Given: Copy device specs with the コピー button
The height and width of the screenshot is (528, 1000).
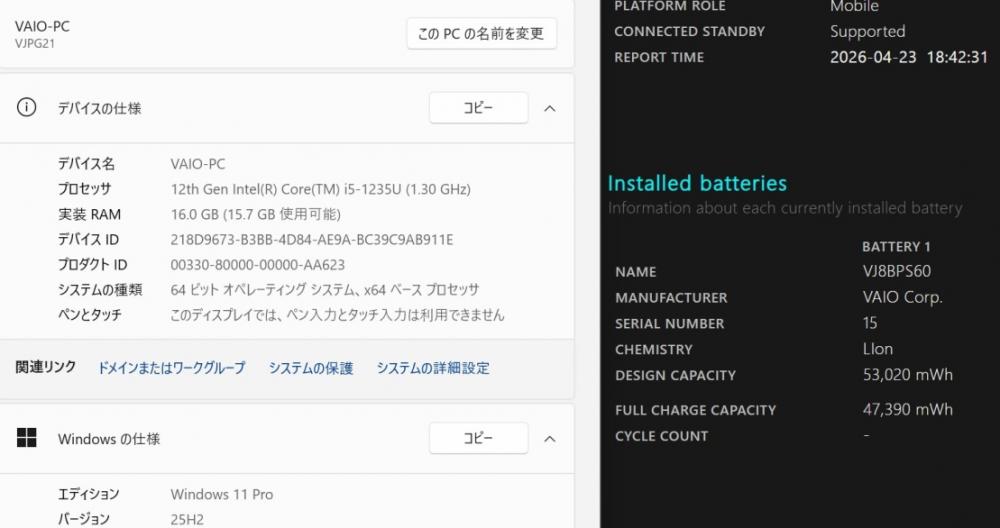Looking at the screenshot, I should [478, 108].
